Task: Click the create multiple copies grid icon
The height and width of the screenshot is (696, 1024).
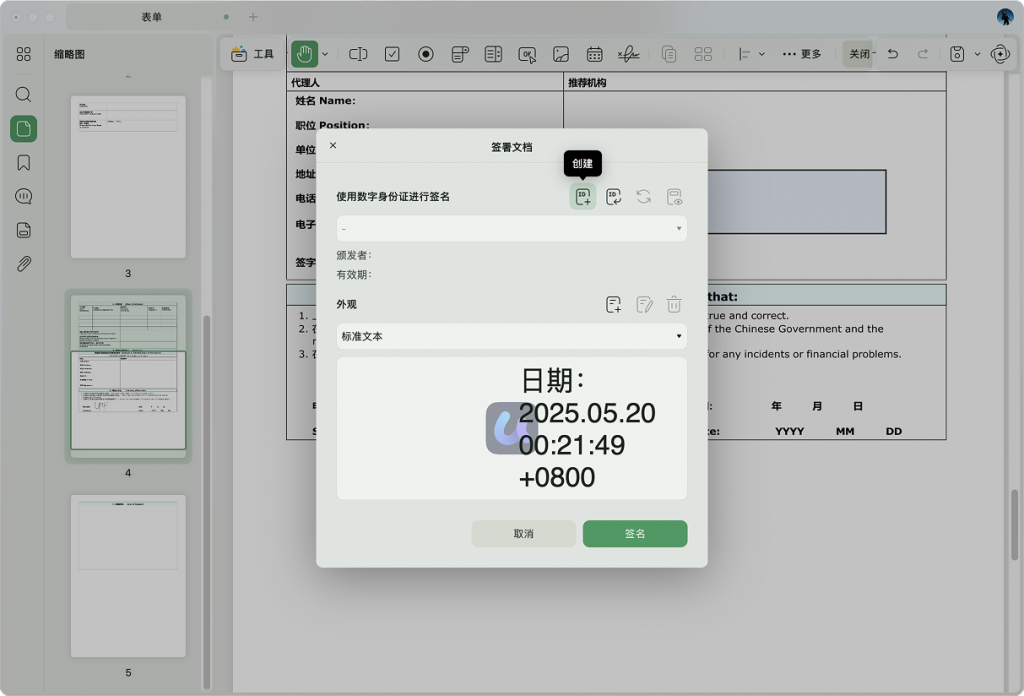Action: click(703, 54)
